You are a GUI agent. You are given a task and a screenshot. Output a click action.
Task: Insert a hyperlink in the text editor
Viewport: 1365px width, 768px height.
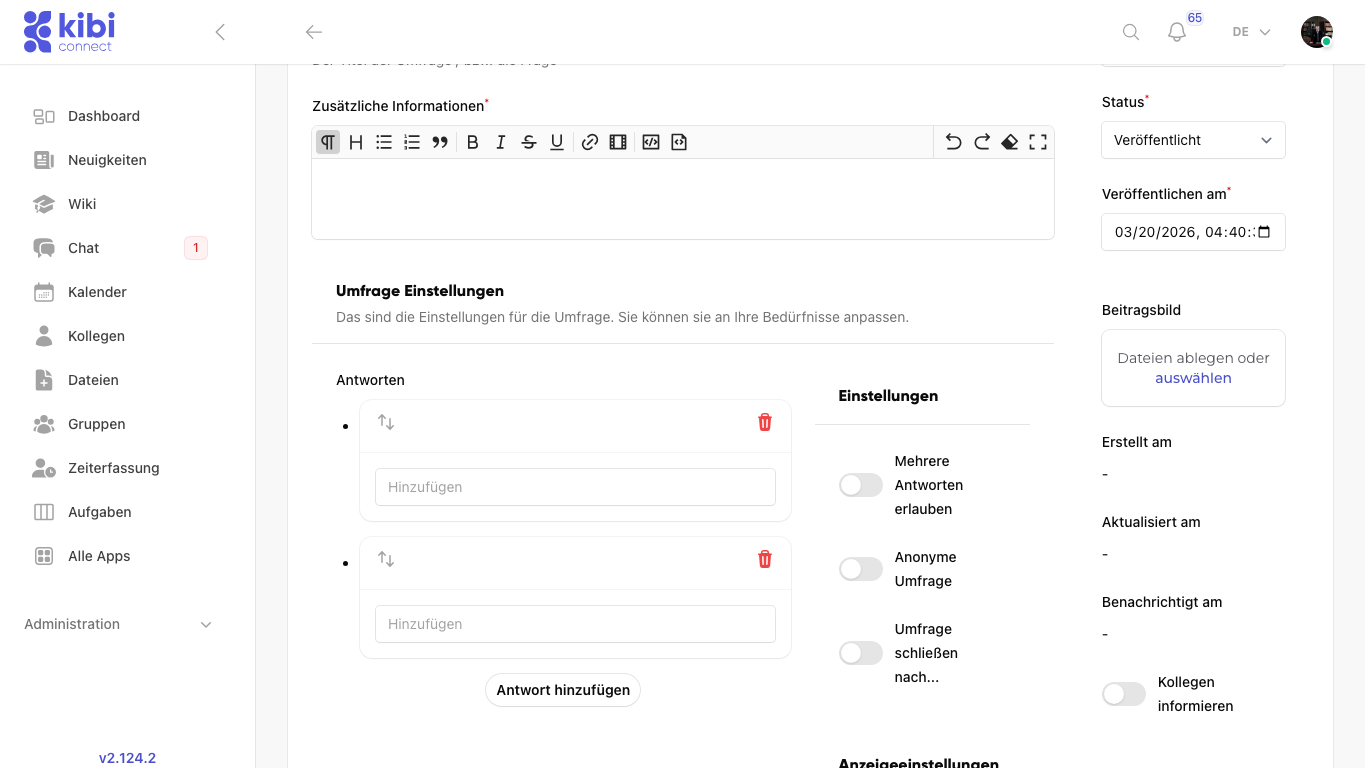589,141
